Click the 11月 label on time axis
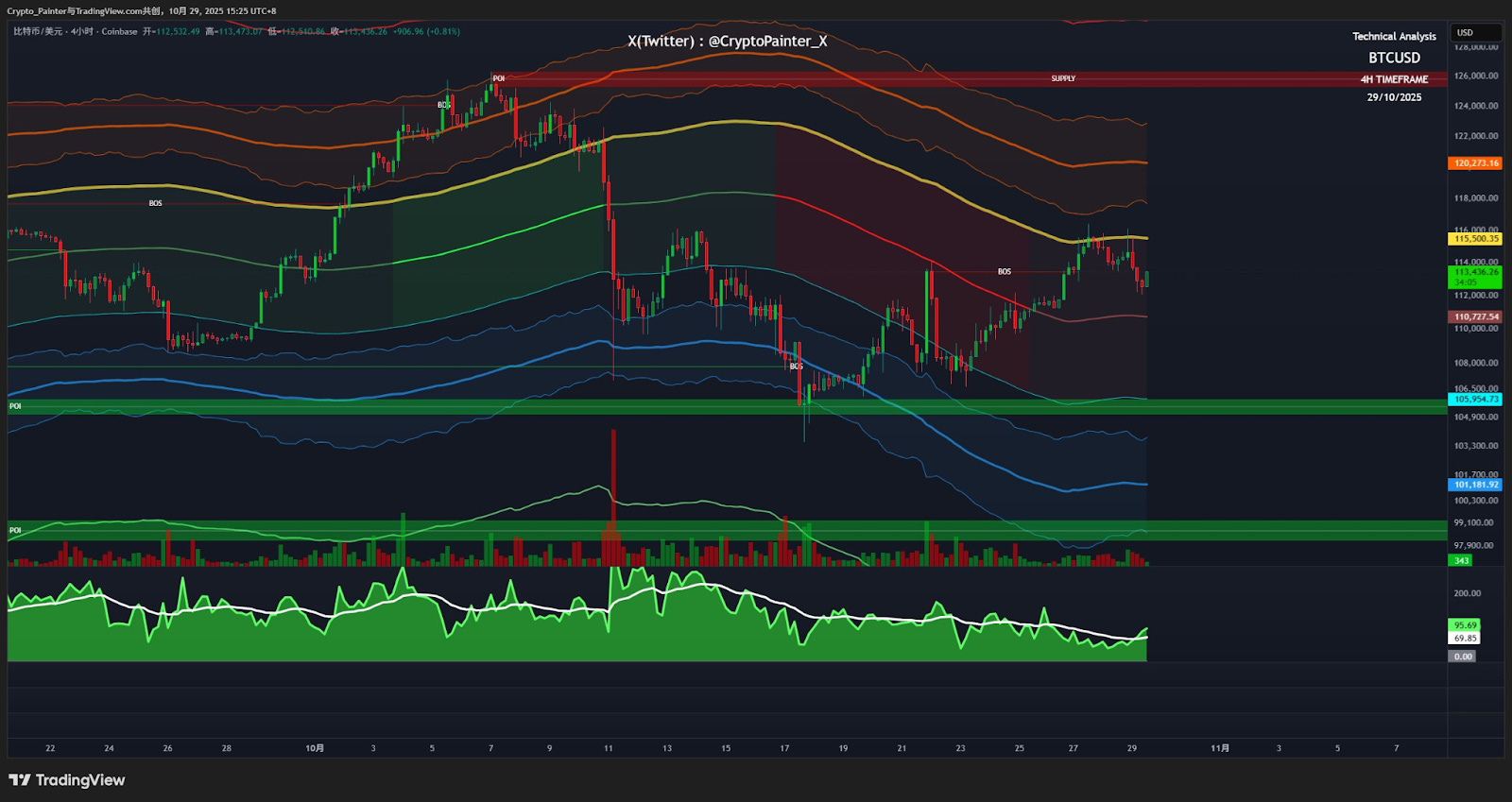The width and height of the screenshot is (1512, 802). [1220, 748]
